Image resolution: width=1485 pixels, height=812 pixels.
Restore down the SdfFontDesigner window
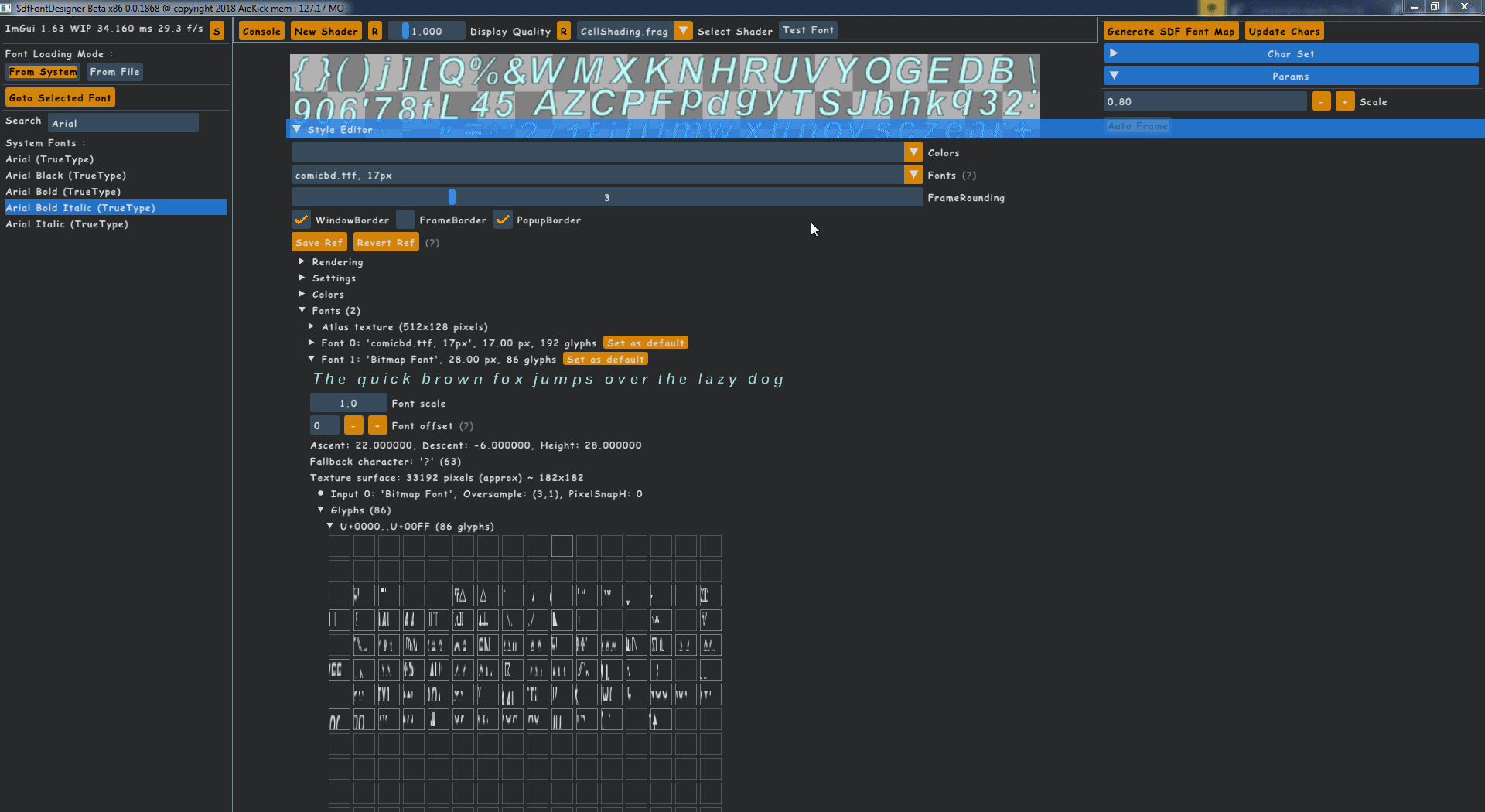coord(1434,7)
